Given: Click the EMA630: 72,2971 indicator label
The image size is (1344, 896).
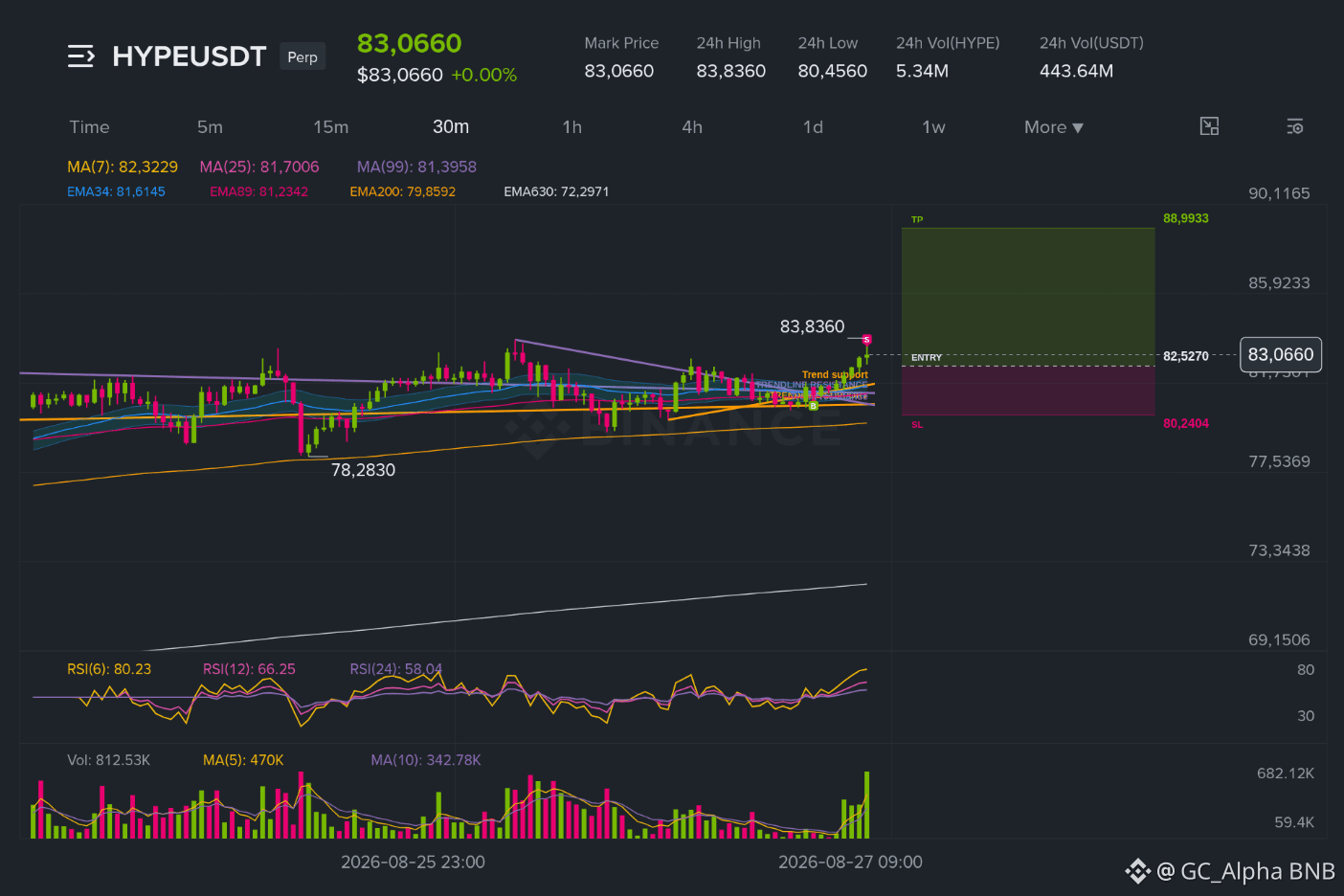Looking at the screenshot, I should (x=556, y=191).
